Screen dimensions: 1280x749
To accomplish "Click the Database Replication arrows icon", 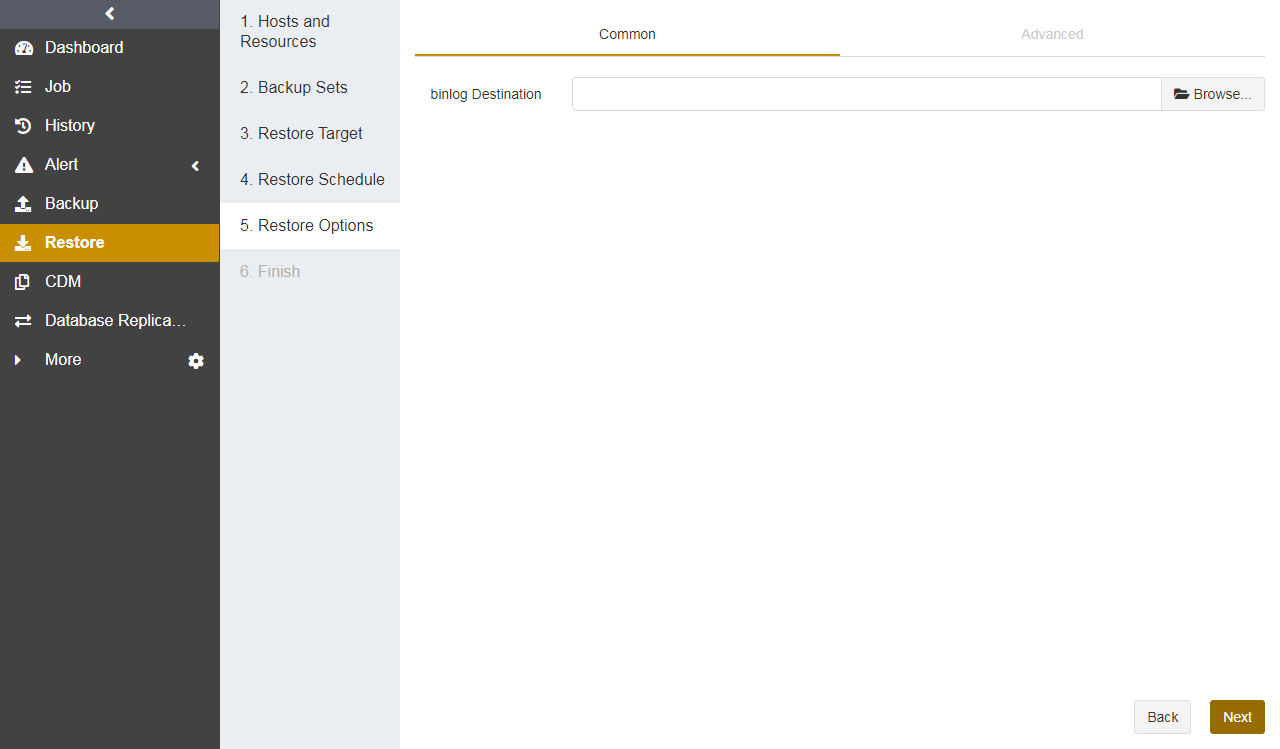I will click(x=24, y=321).
